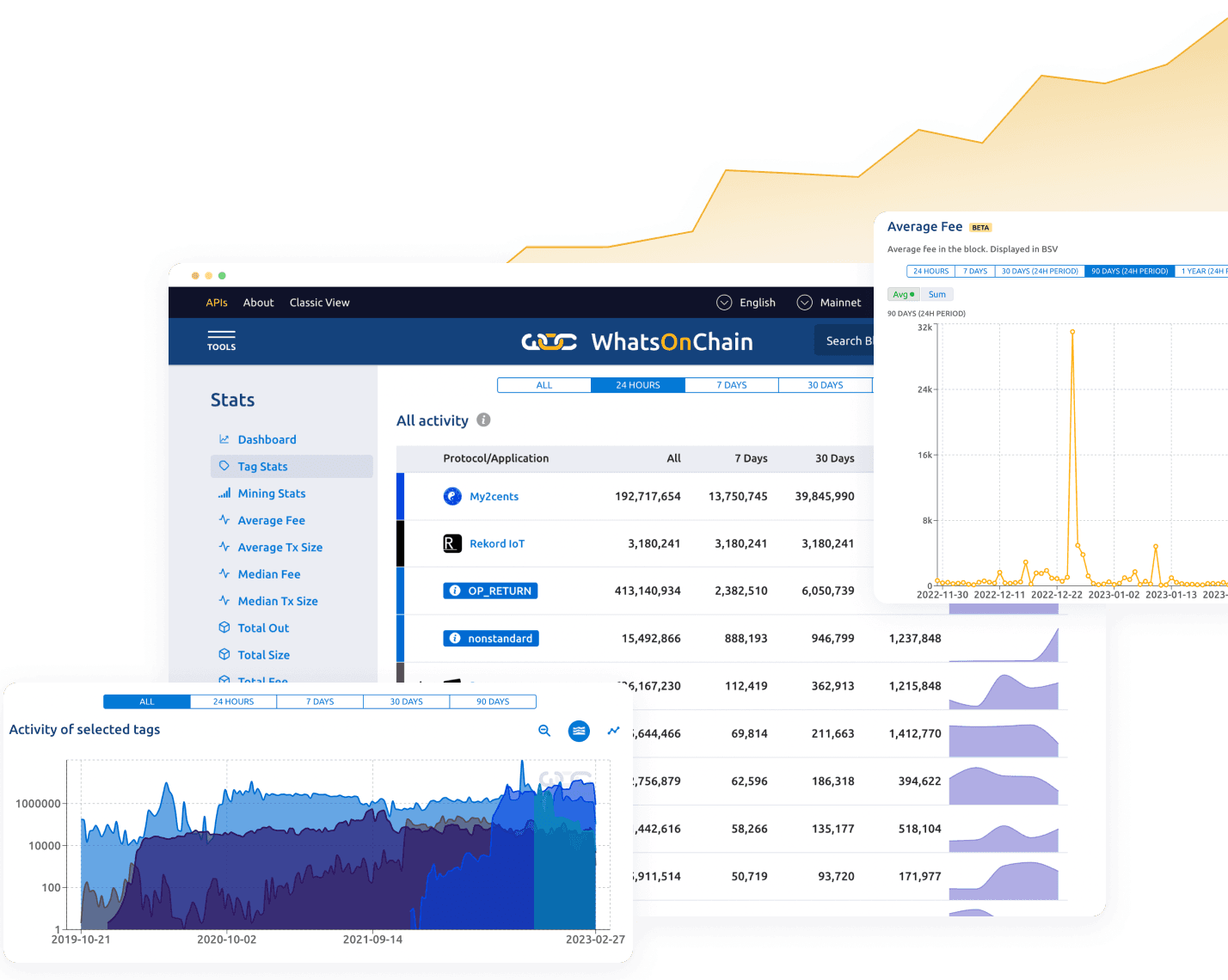Viewport: 1228px width, 980px height.
Task: Open the Total Size sidebar link
Action: click(x=263, y=654)
